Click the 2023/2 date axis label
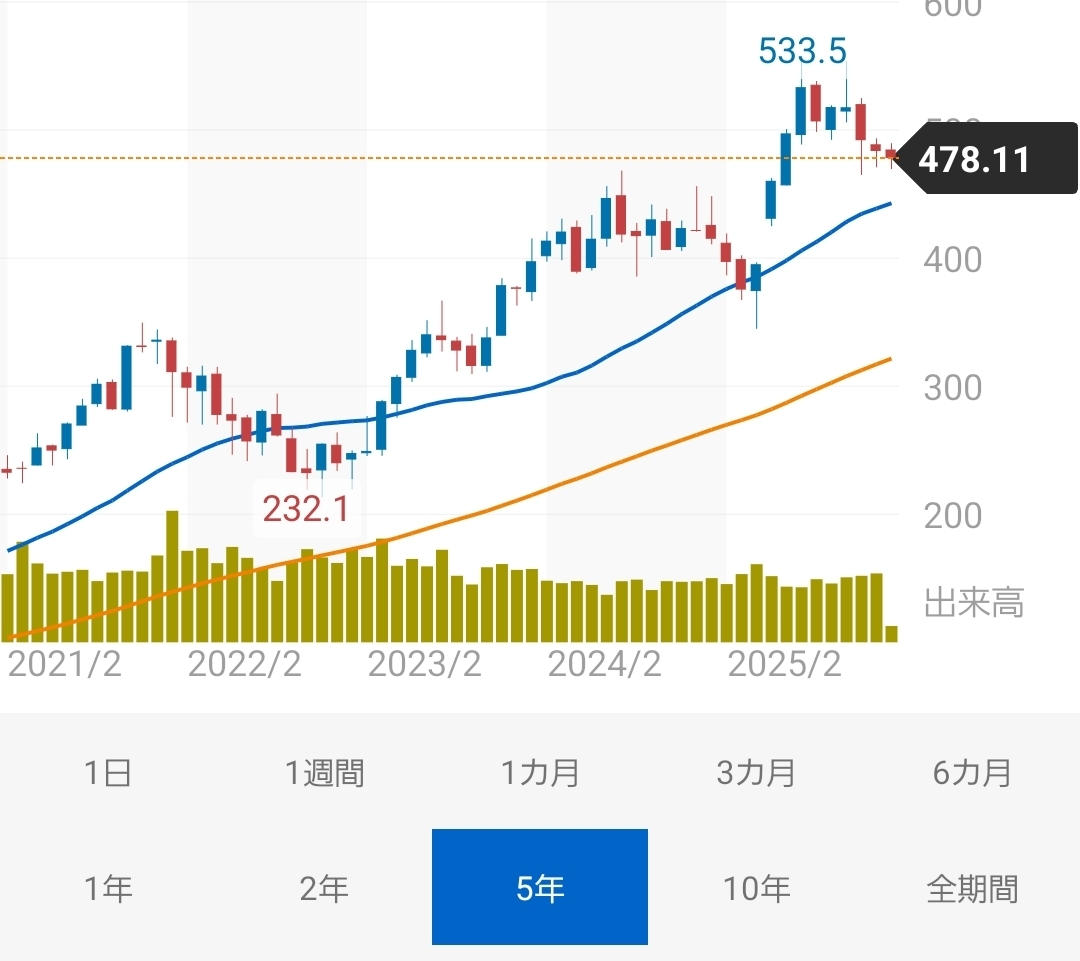The width and height of the screenshot is (1080, 961). 425,664
